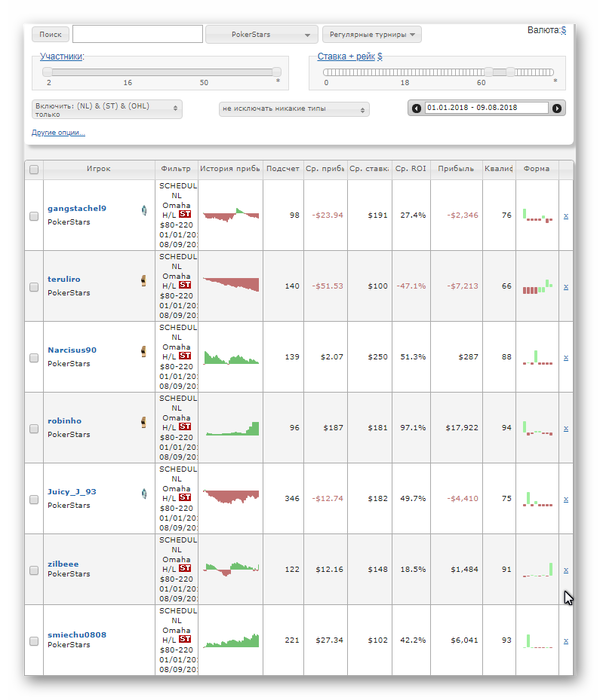Sort by the Подсчет column header
Viewport: 600px width, 700px height.
(x=283, y=169)
